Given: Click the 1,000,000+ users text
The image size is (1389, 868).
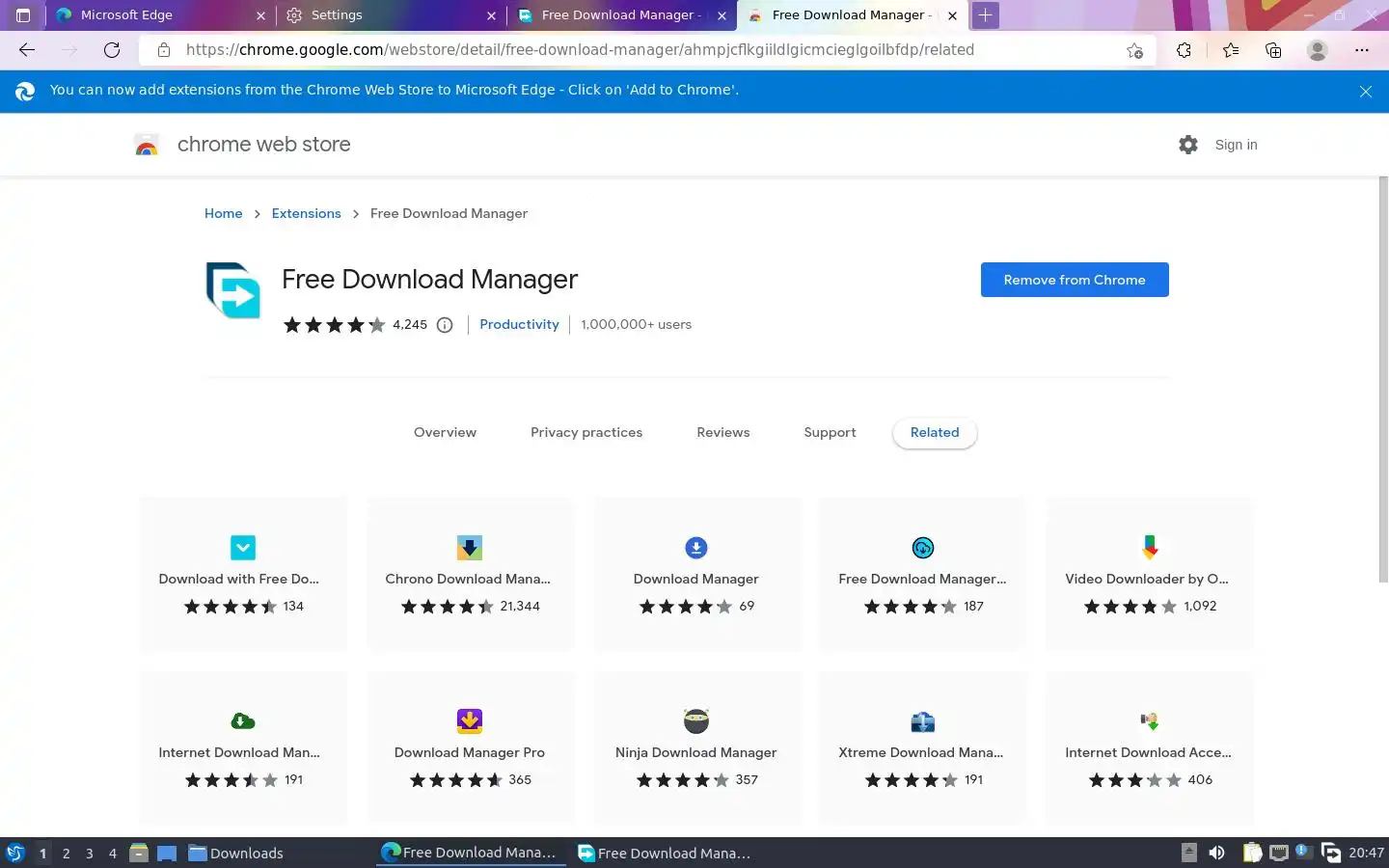Looking at the screenshot, I should click(x=636, y=325).
